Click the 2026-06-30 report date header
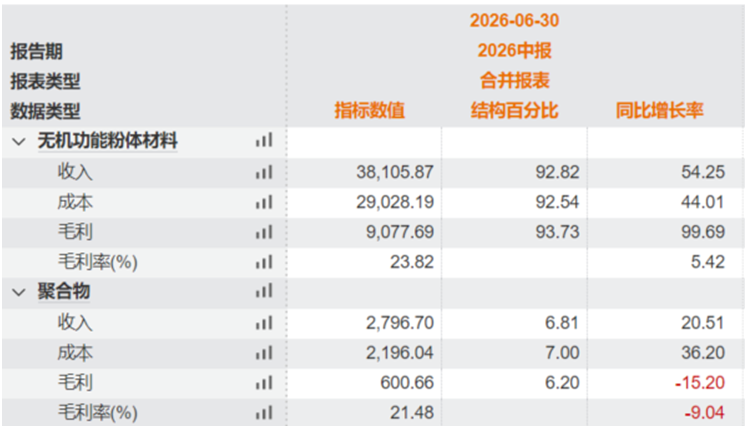This screenshot has height=428, width=747. tap(515, 20)
